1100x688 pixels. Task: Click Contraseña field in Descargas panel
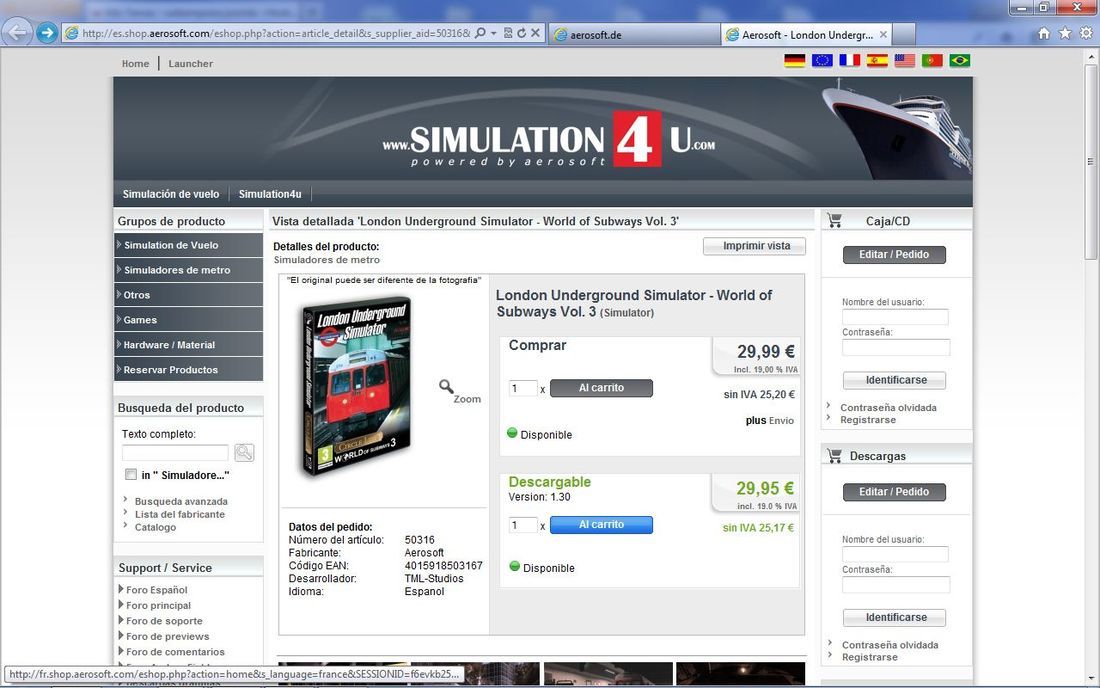(896, 585)
